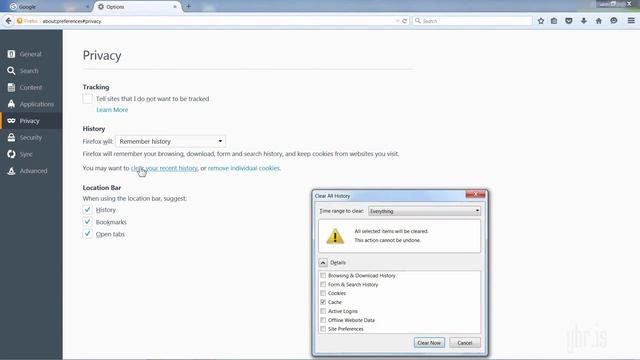
Task: Click the Applications rocket icon in the sidebar
Action: 11,104
